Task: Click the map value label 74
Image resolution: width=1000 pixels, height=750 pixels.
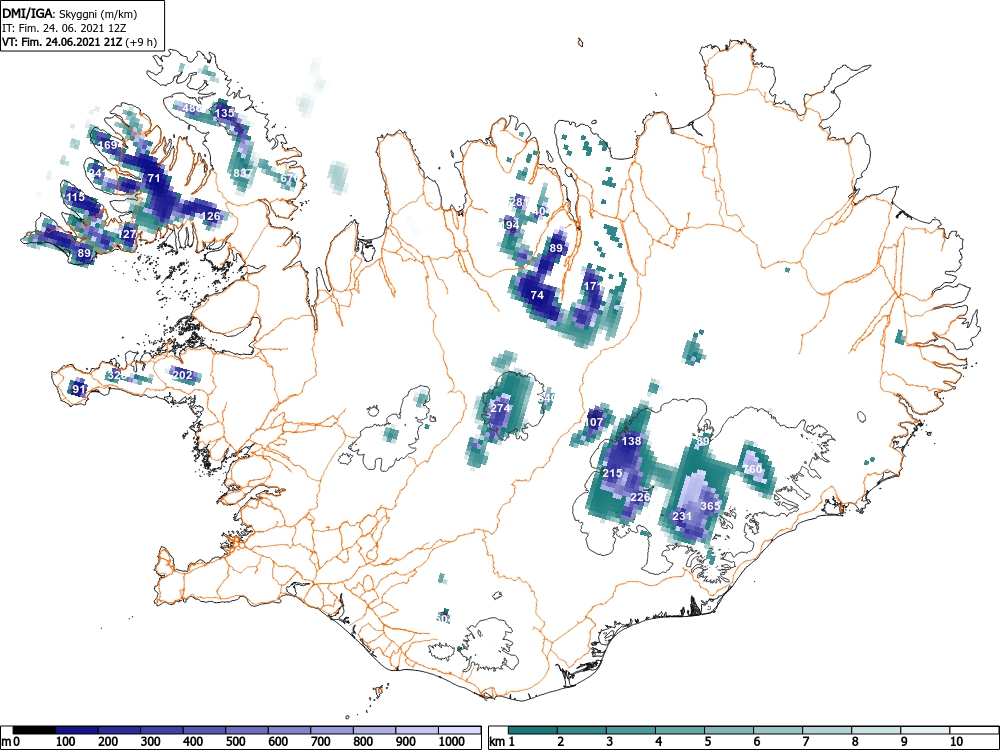Action: [x=537, y=295]
